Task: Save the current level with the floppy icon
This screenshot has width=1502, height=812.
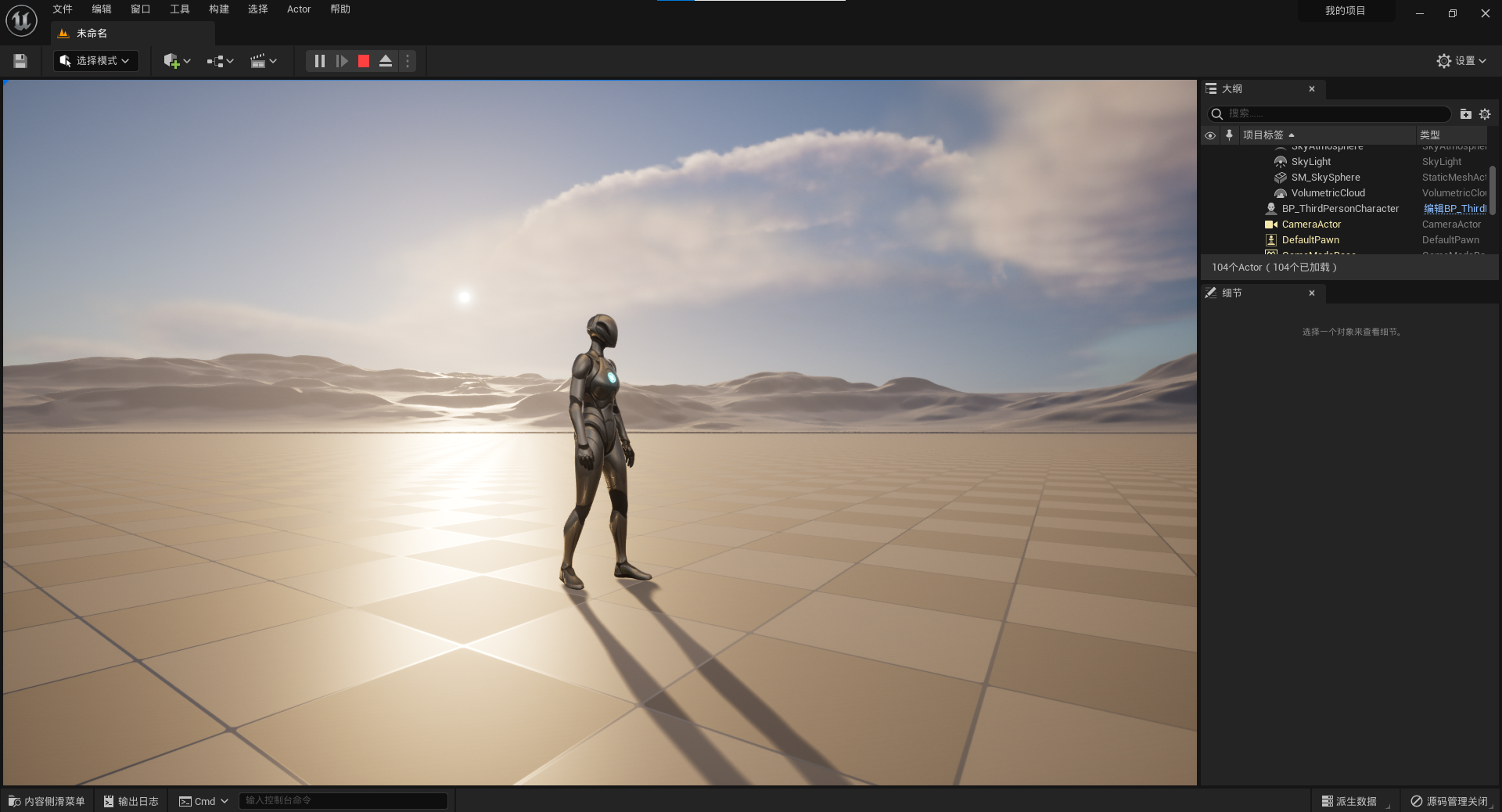Action: 20,61
